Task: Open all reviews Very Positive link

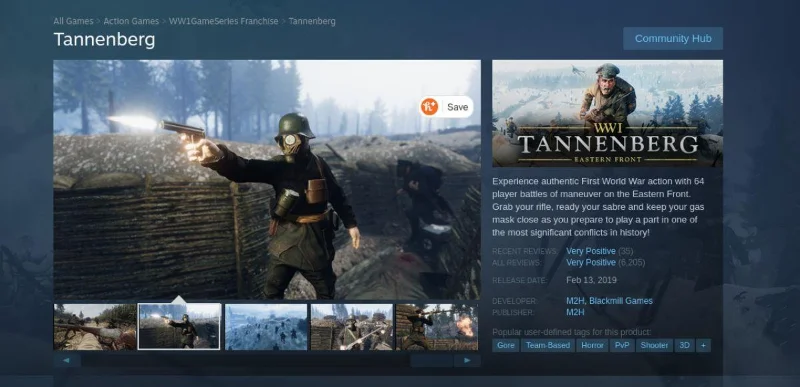Action: (591, 262)
